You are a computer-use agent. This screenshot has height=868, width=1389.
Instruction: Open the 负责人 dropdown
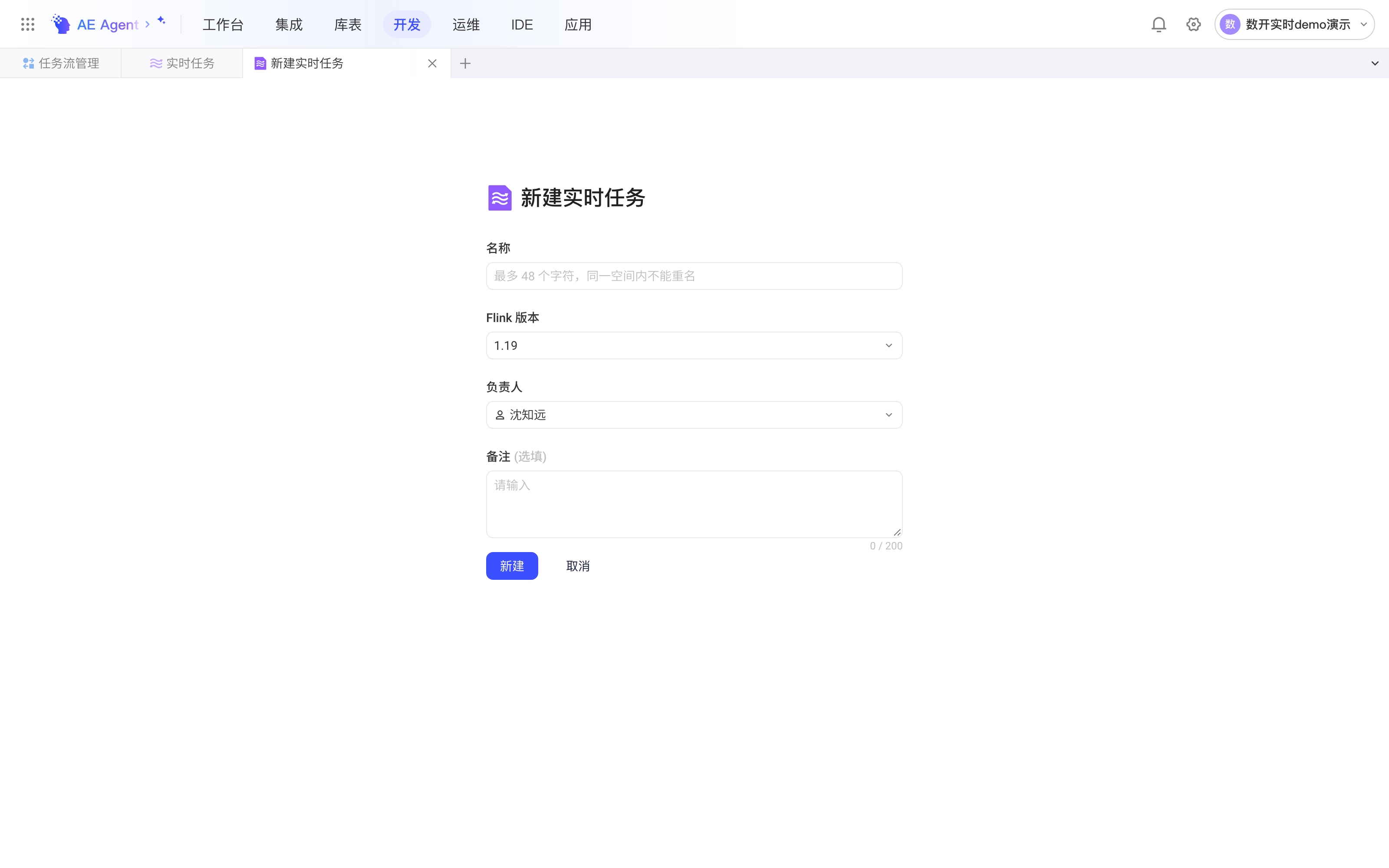(x=694, y=415)
